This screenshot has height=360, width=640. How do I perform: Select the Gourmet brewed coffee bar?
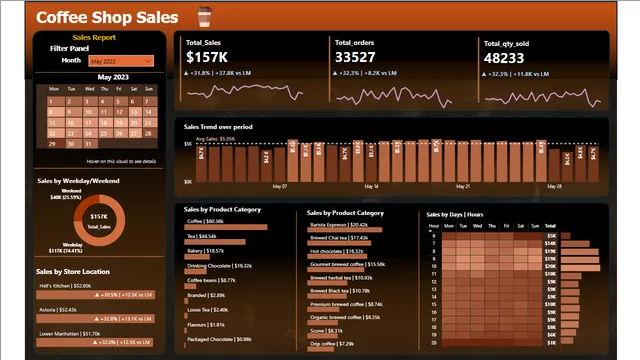(336, 269)
